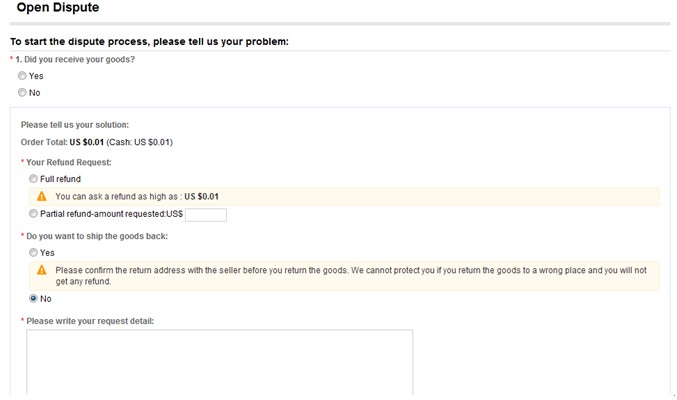Click the 'Your Refund Request' label
The height and width of the screenshot is (400, 677).
click(x=68, y=162)
